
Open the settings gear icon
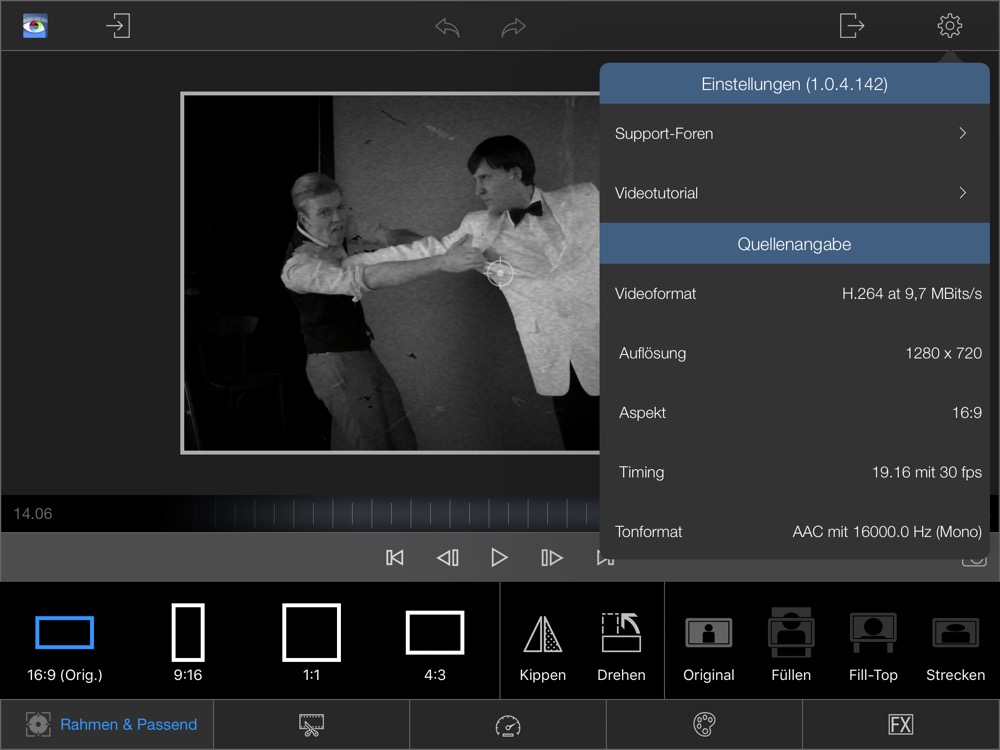tap(949, 26)
